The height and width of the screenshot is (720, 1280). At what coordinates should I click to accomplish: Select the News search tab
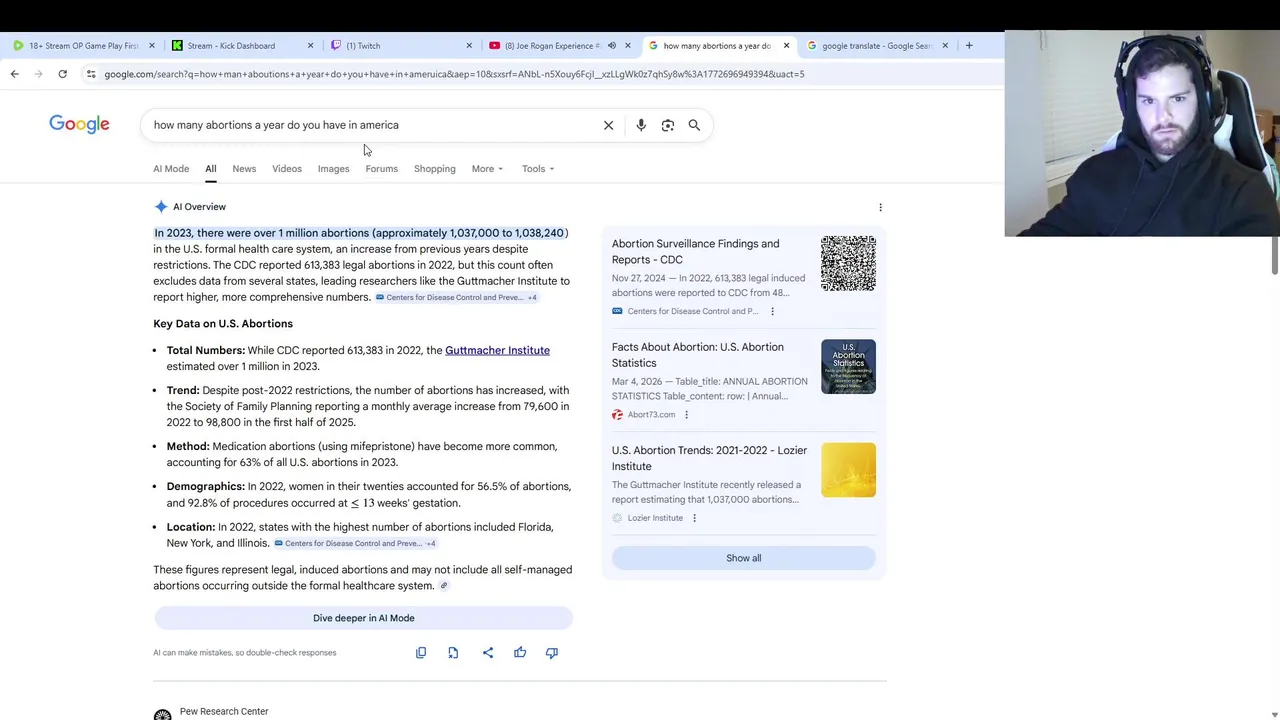244,169
